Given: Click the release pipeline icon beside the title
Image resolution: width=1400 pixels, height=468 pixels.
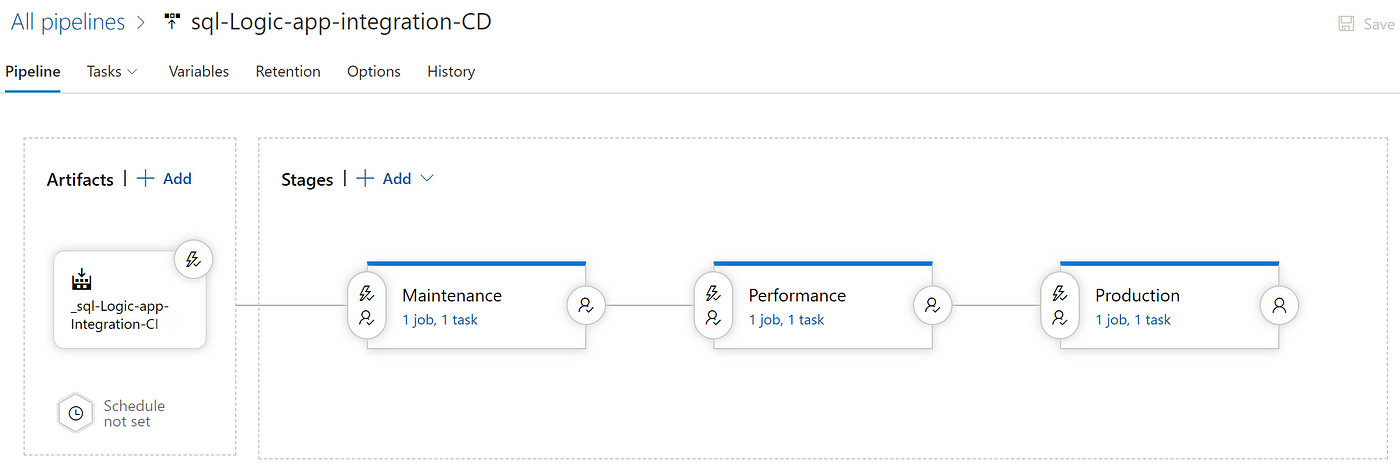Looking at the screenshot, I should click(171, 22).
